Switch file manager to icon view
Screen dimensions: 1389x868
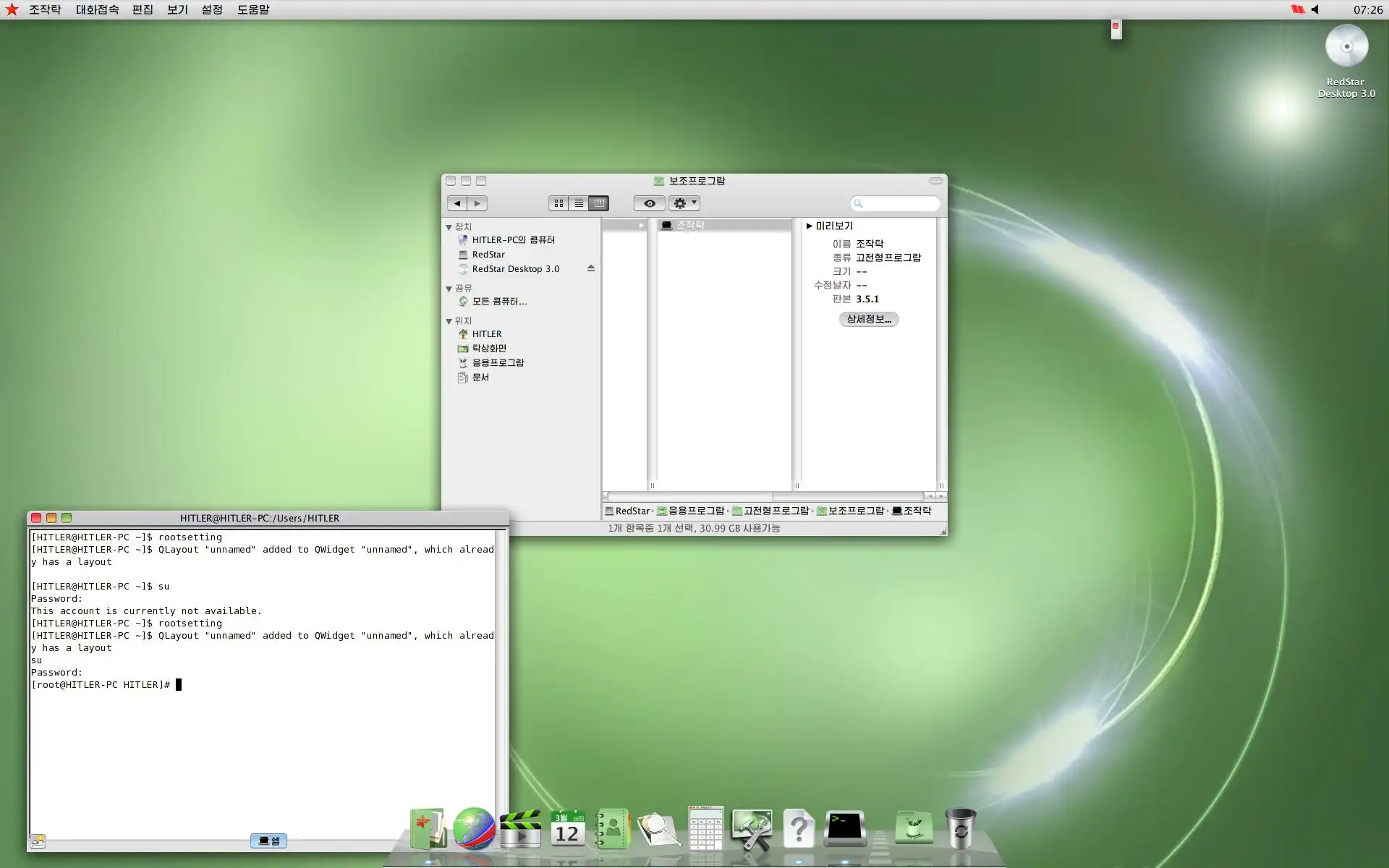click(x=558, y=203)
